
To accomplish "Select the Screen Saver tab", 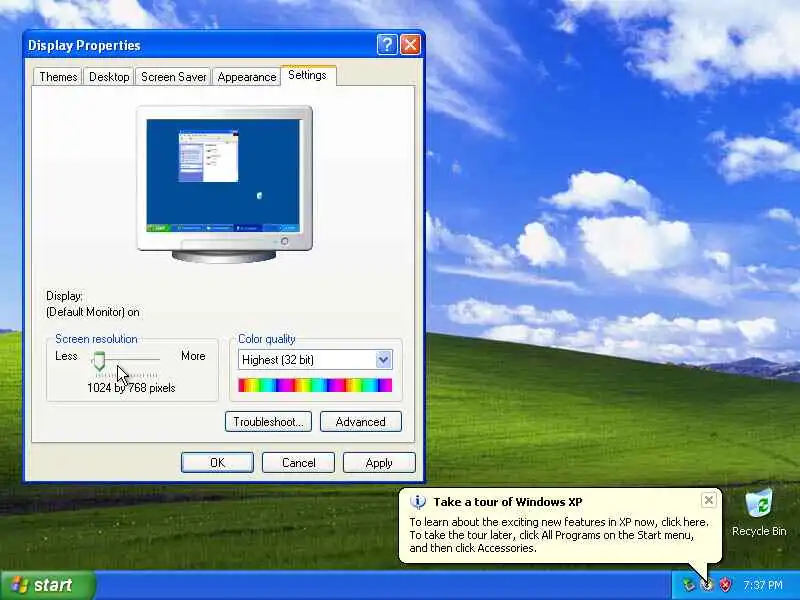I will (x=173, y=77).
